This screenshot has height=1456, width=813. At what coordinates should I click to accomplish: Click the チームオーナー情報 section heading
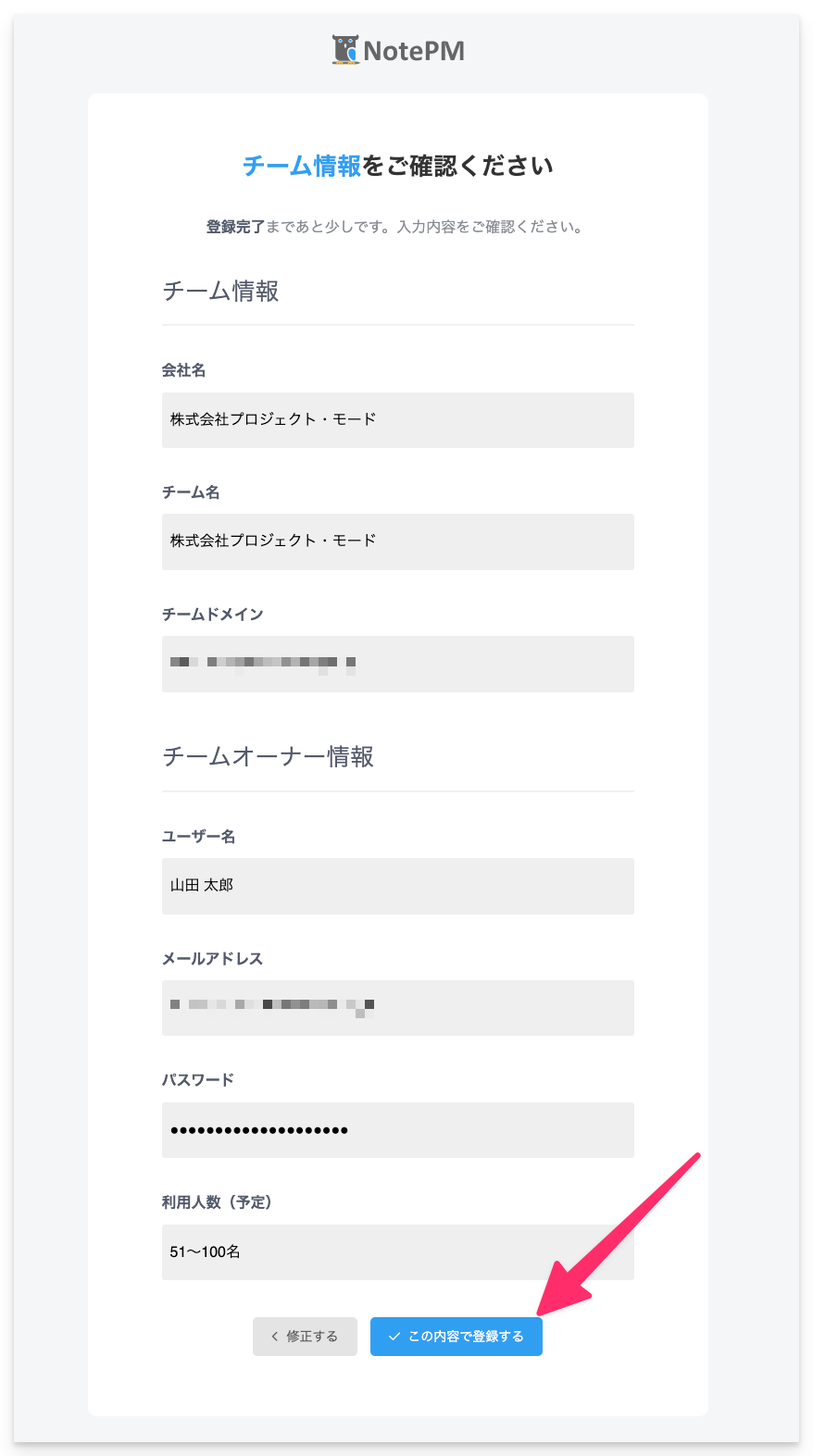269,757
